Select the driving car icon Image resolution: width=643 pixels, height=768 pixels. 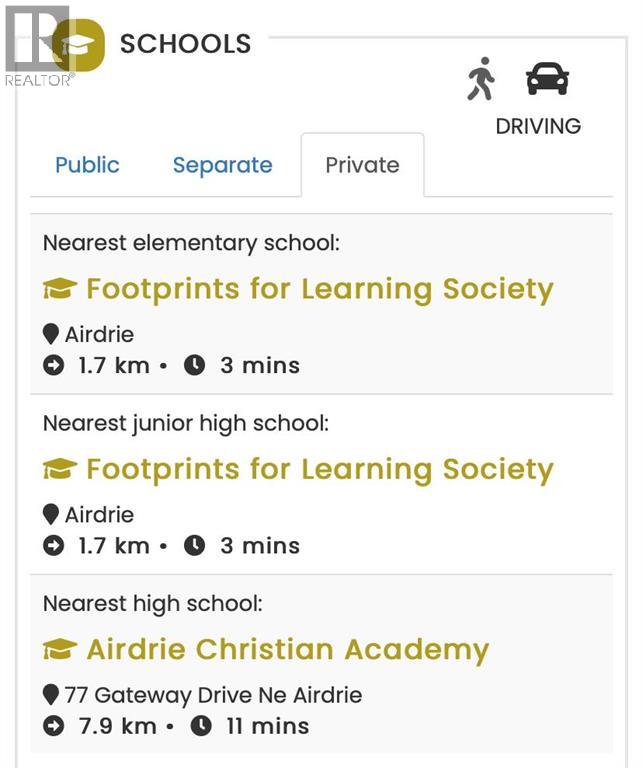(547, 79)
